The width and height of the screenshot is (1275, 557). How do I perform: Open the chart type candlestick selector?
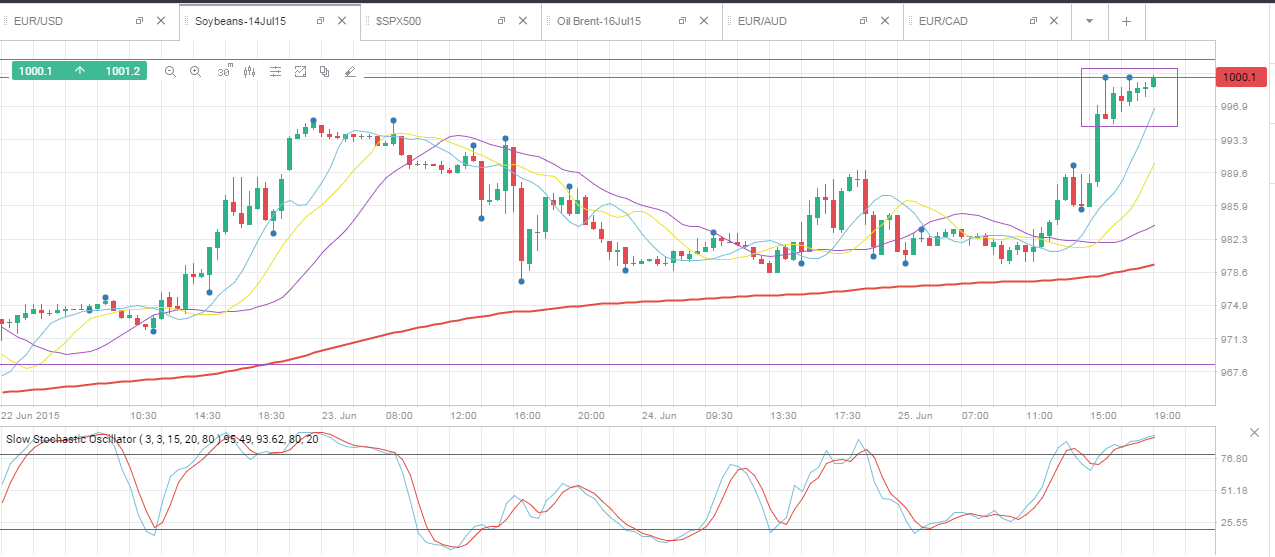[249, 71]
